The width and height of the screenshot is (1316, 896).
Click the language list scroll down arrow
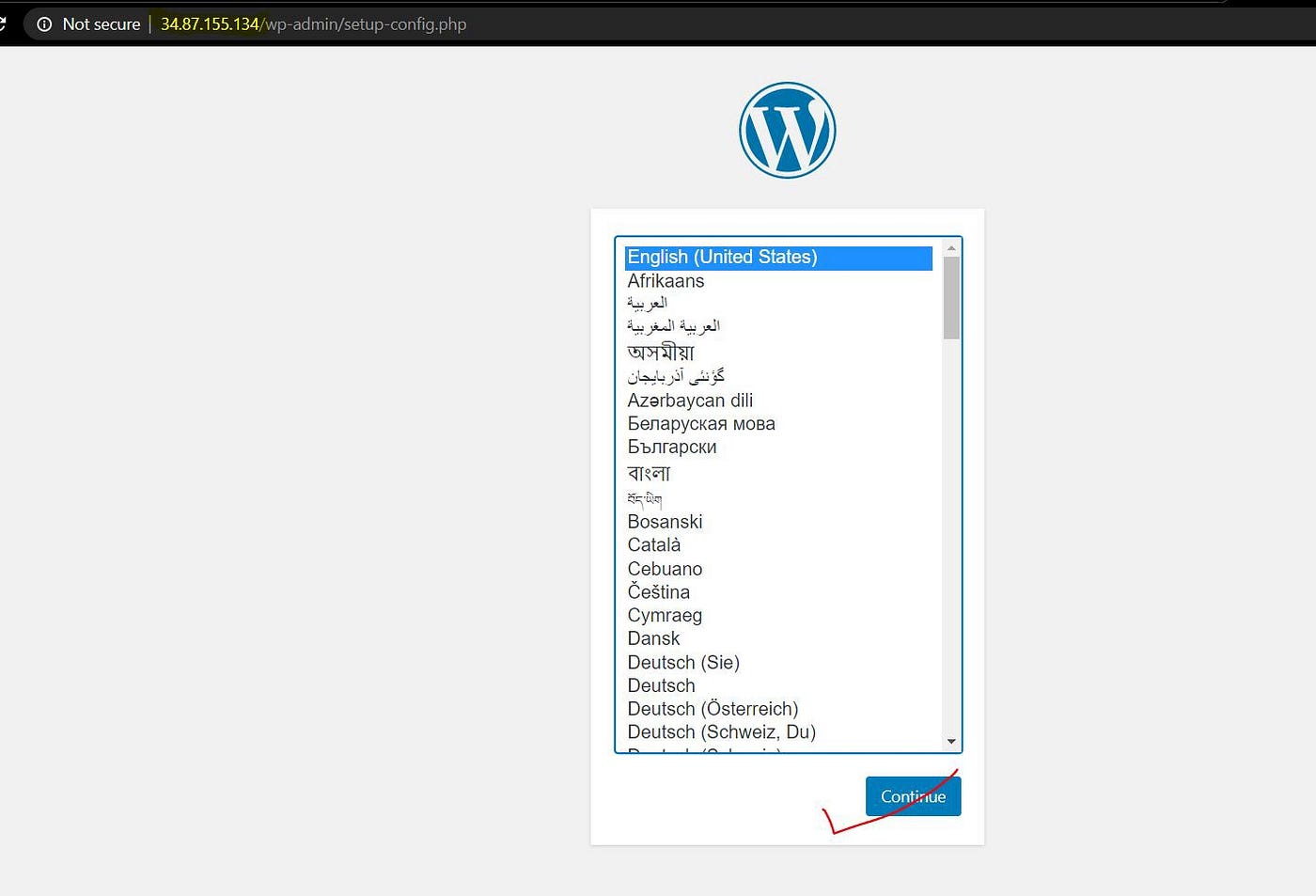point(951,742)
